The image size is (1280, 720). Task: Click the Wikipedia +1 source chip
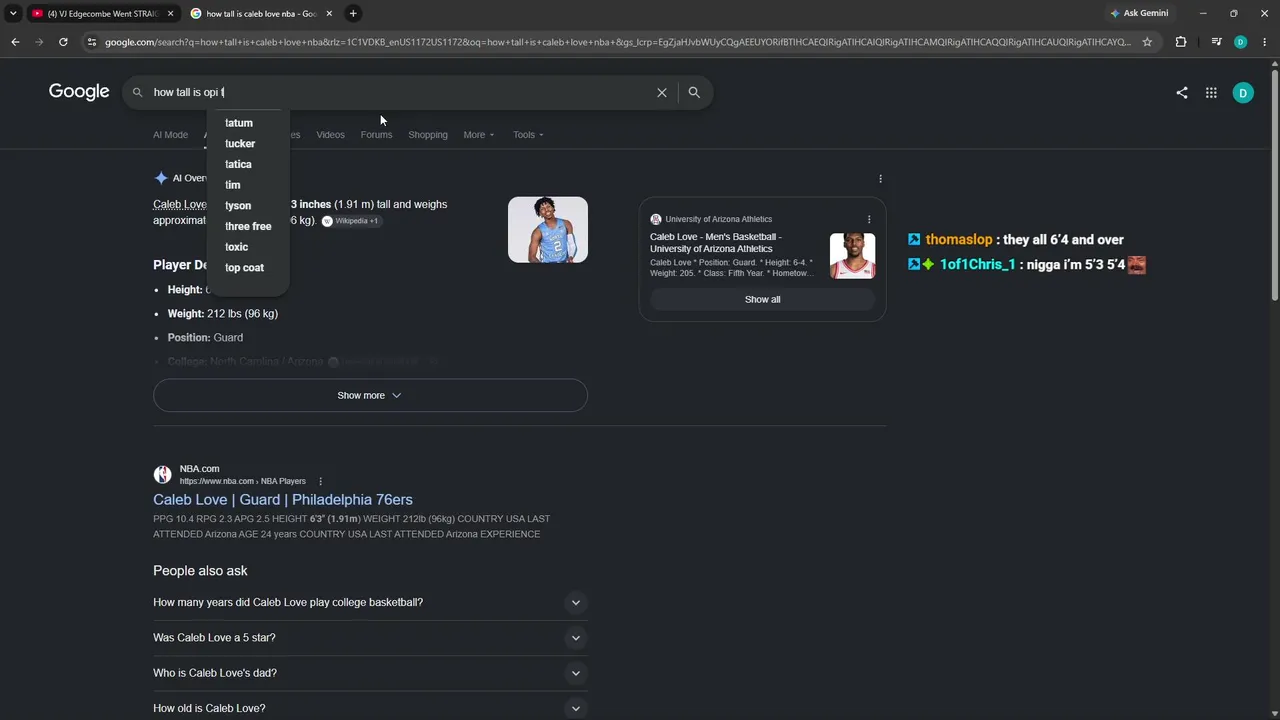(x=350, y=221)
